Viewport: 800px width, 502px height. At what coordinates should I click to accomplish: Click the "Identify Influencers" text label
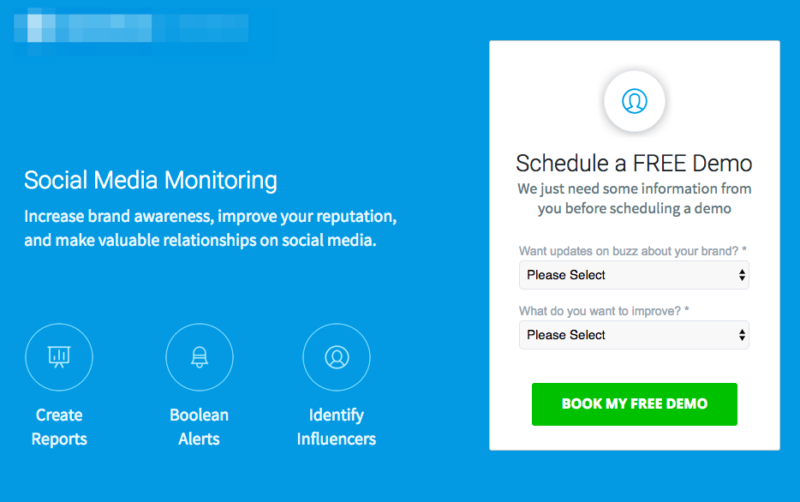pyautogui.click(x=336, y=427)
